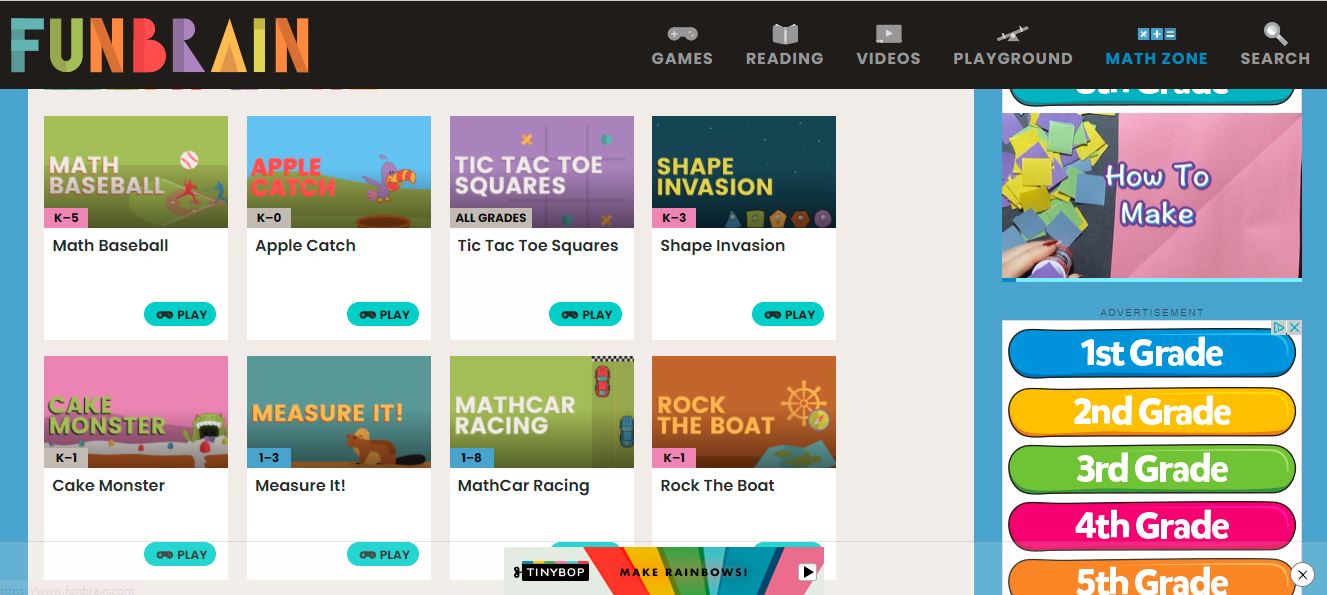
Task: Click the gamepad icon on Math Baseball's Play button
Action: (163, 314)
